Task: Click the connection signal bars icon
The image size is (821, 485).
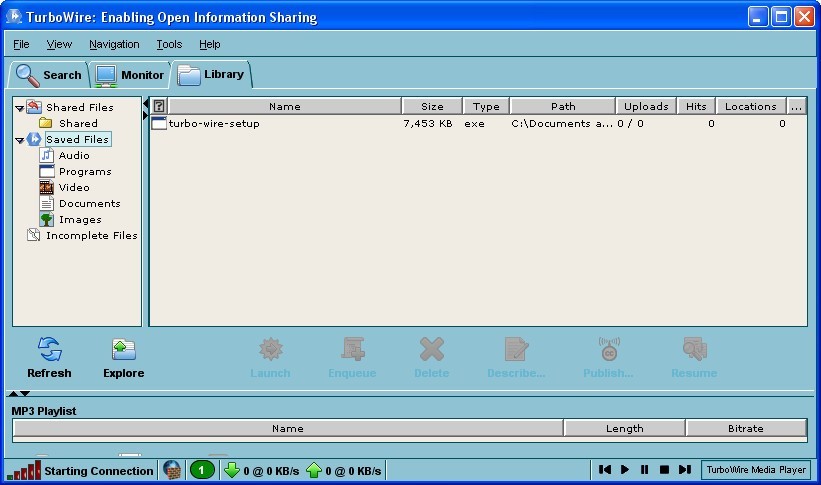Action: click(24, 471)
